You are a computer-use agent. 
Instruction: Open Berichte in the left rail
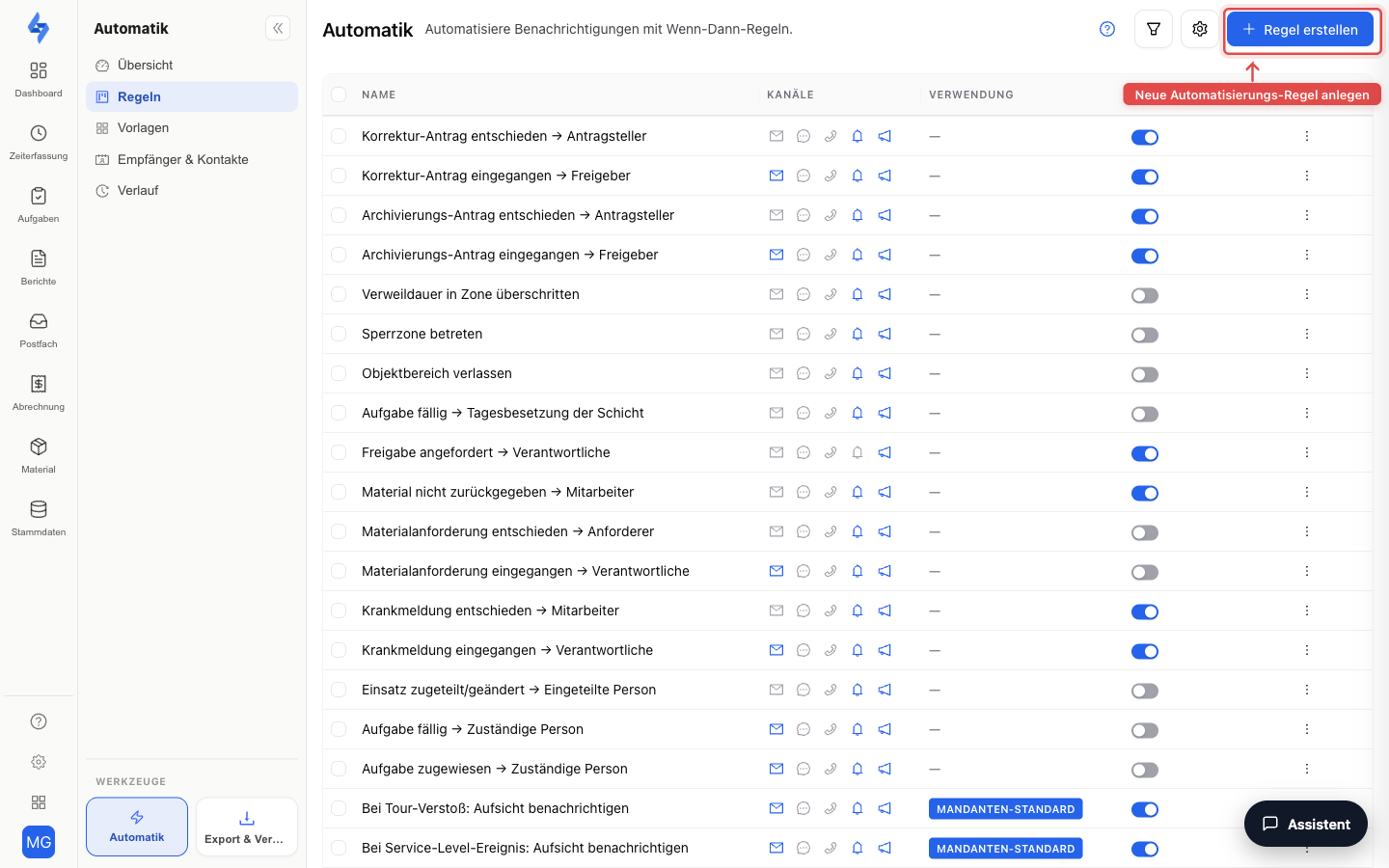point(39,267)
